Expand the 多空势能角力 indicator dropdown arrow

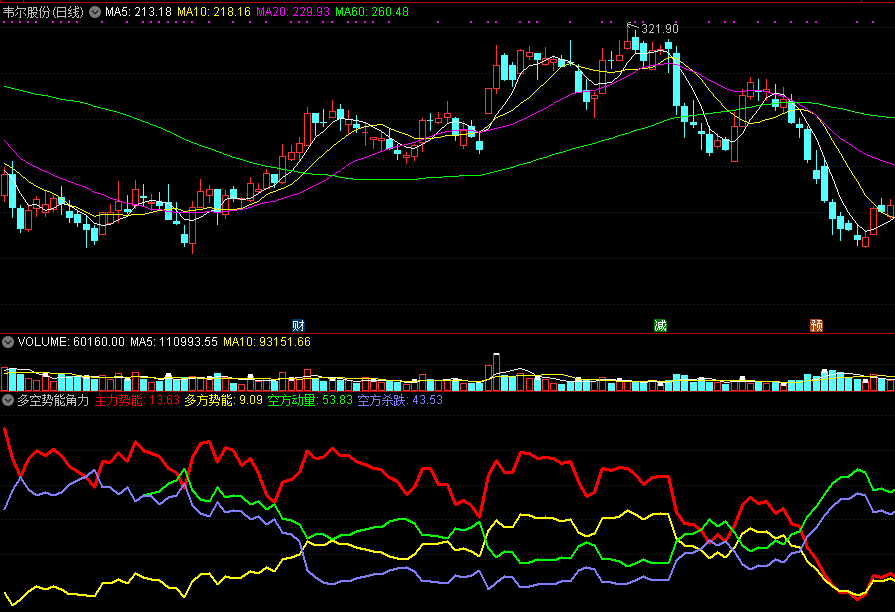click(x=8, y=400)
